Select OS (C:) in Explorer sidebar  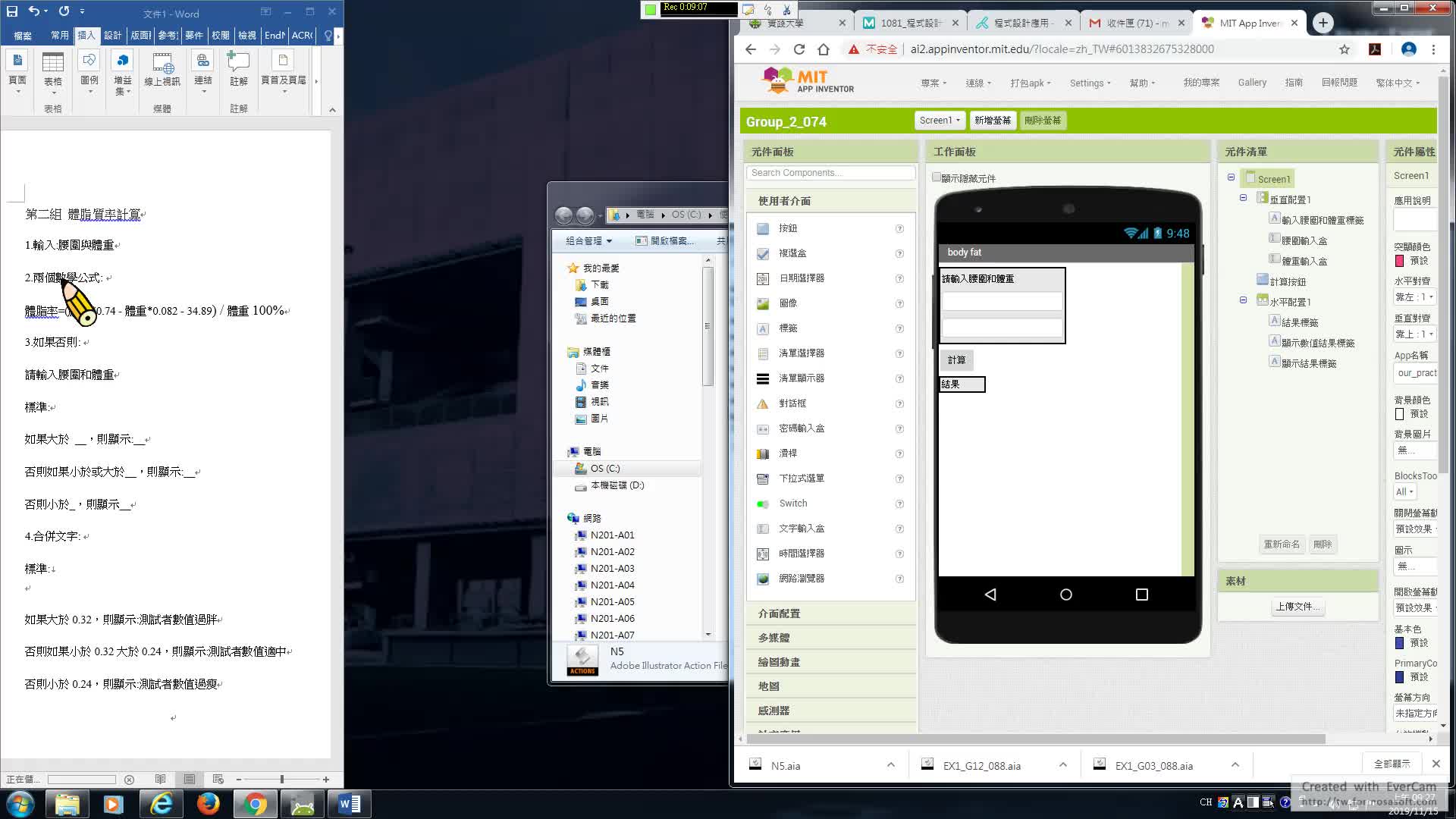[605, 469]
